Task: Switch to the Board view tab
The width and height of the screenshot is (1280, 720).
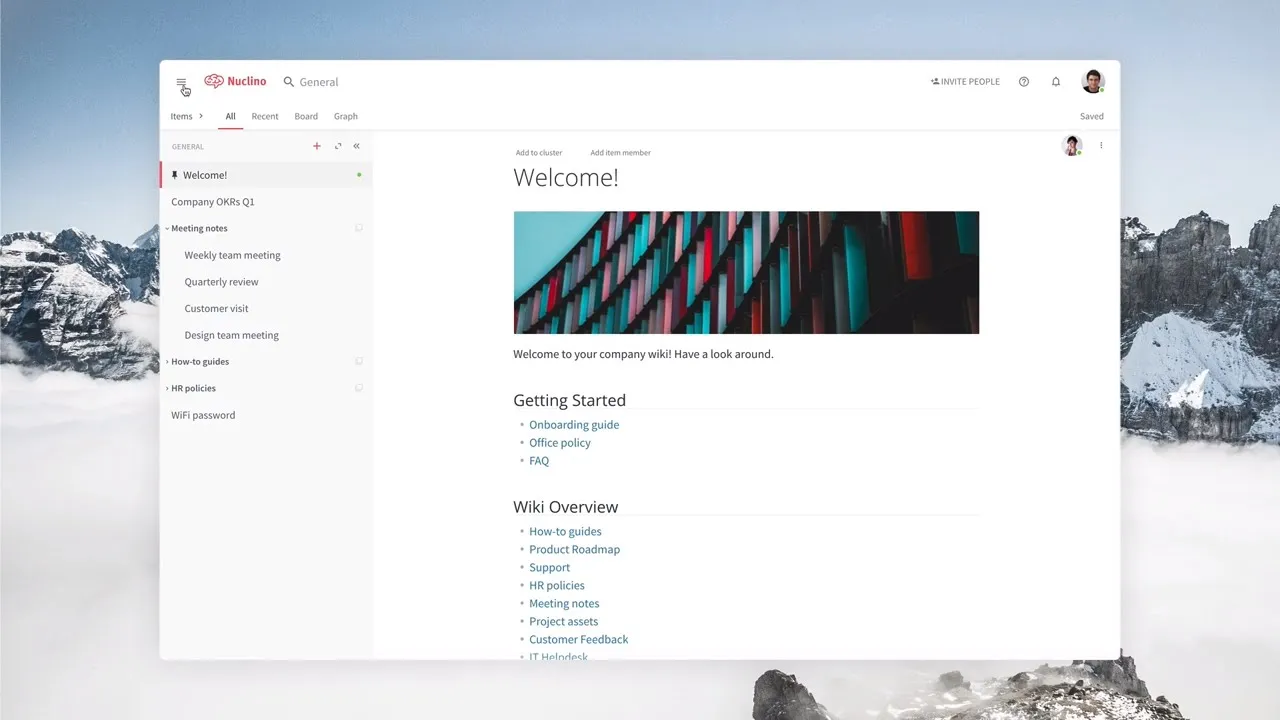Action: 306,116
